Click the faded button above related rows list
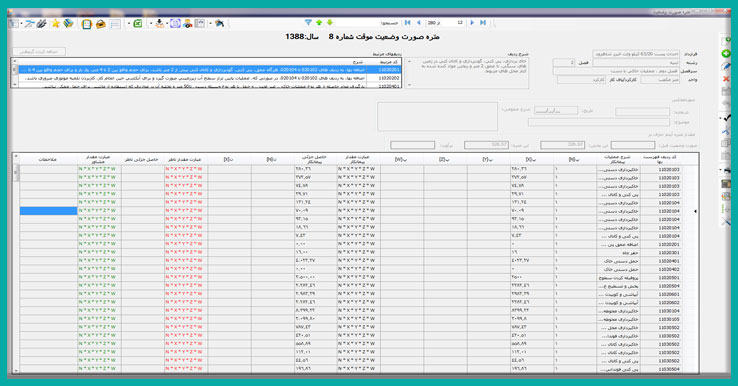This screenshot has width=738, height=386. click(39, 51)
